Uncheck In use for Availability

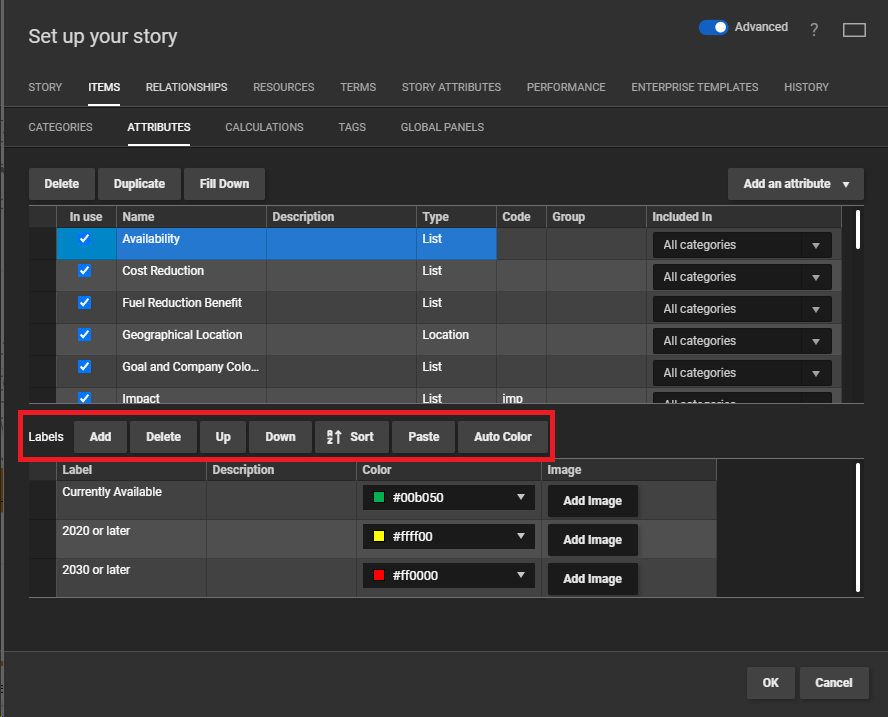pos(84,238)
